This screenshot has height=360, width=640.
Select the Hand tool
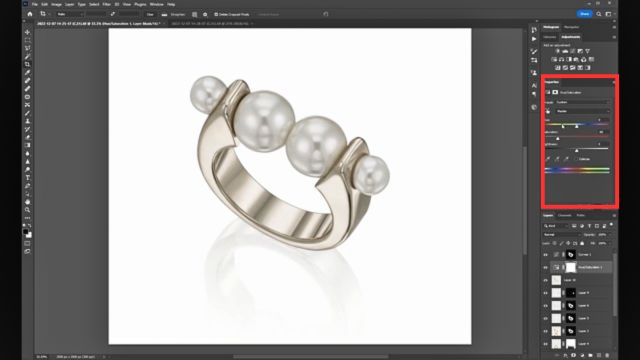(x=27, y=202)
